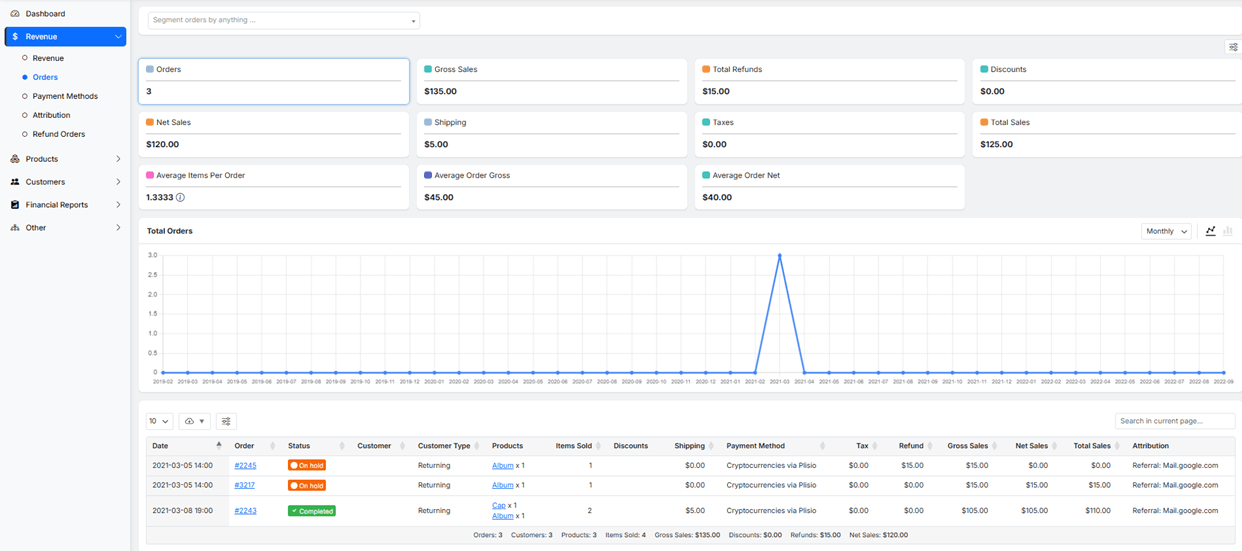Switch chart to bar view icon
Screen dimensions: 1242x551
coord(1228,231)
